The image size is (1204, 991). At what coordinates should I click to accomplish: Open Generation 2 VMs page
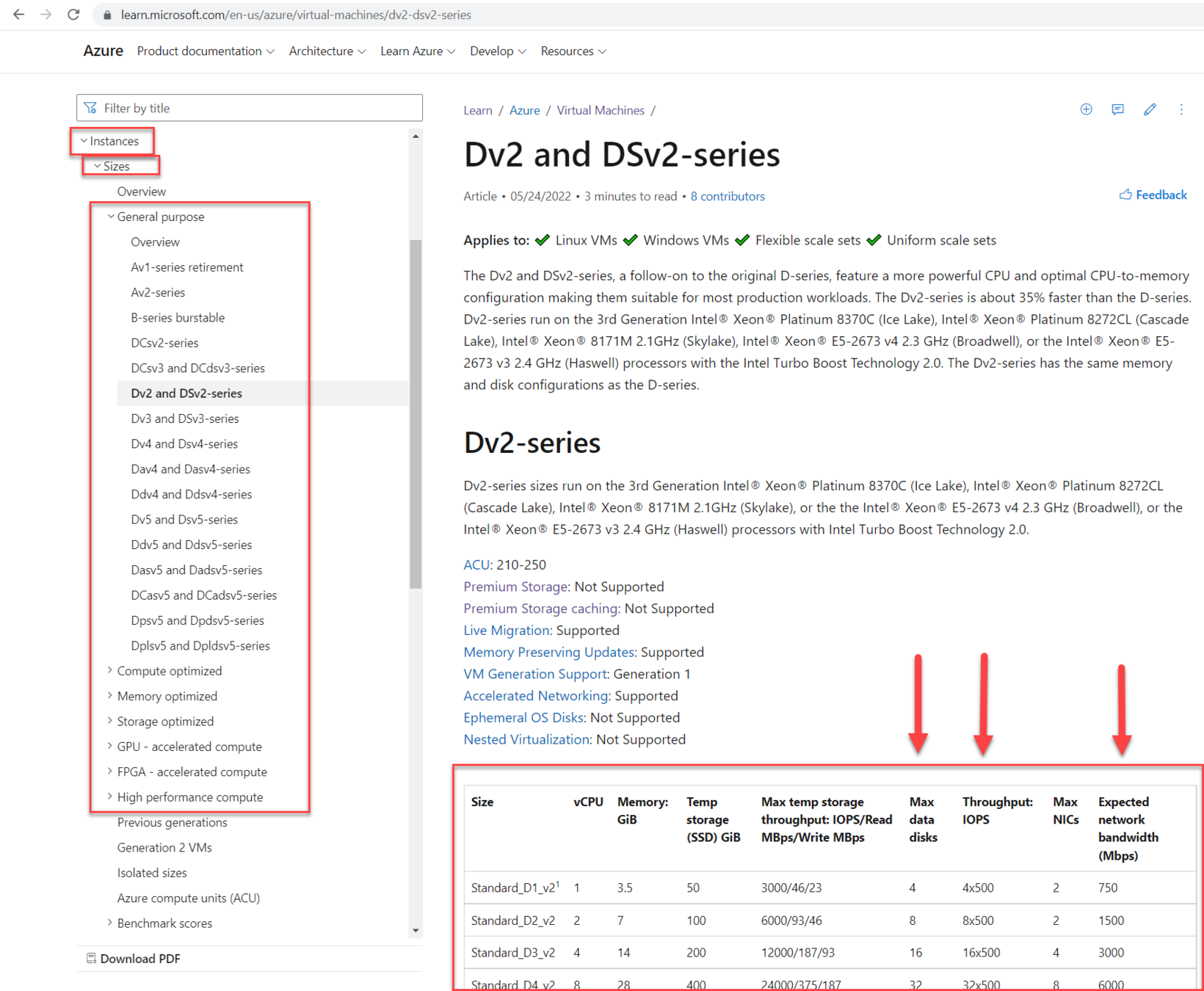164,847
